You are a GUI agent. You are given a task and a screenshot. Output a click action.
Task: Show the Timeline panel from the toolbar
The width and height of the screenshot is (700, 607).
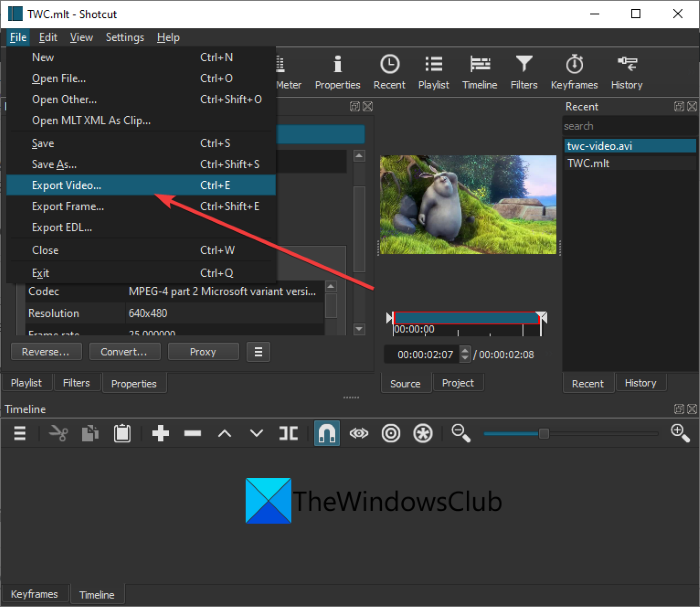479,72
